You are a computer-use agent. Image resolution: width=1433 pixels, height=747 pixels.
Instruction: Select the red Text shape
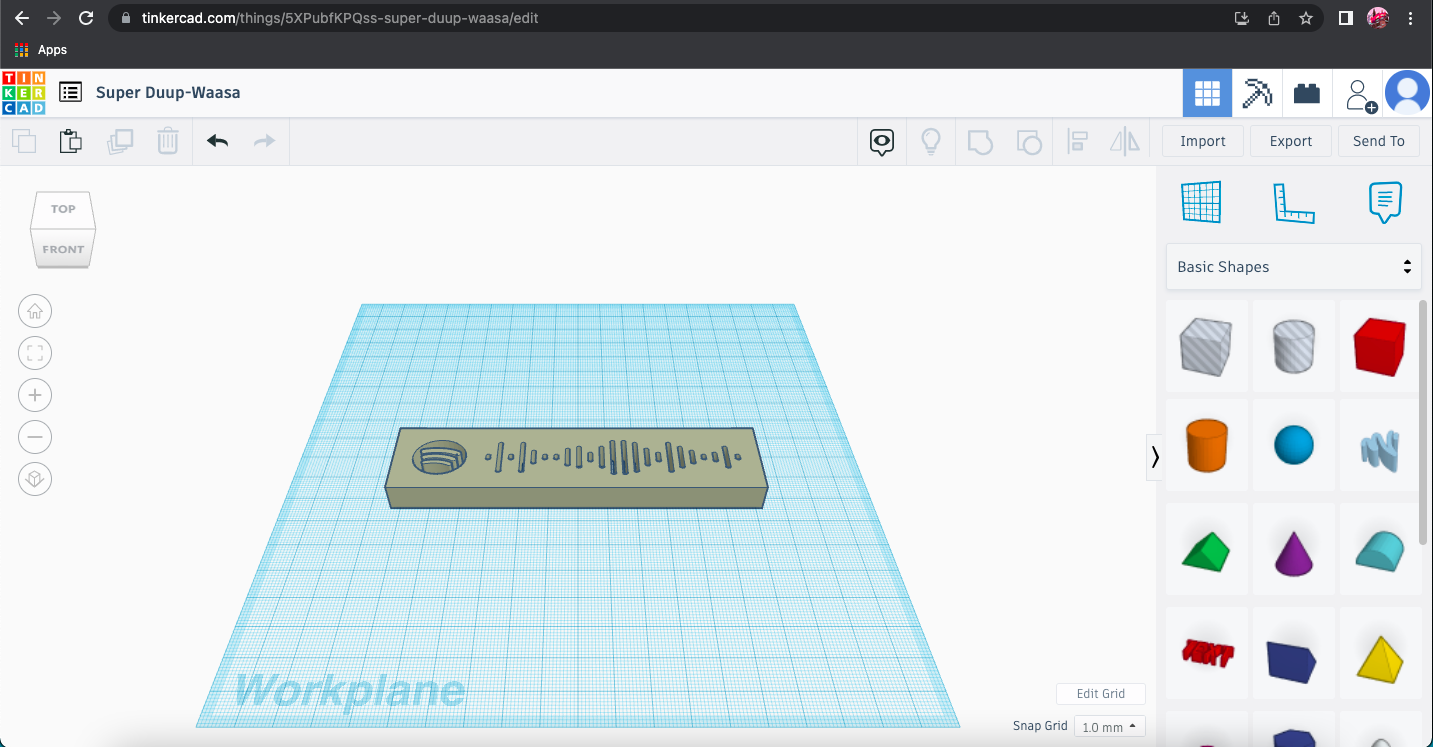(1207, 653)
